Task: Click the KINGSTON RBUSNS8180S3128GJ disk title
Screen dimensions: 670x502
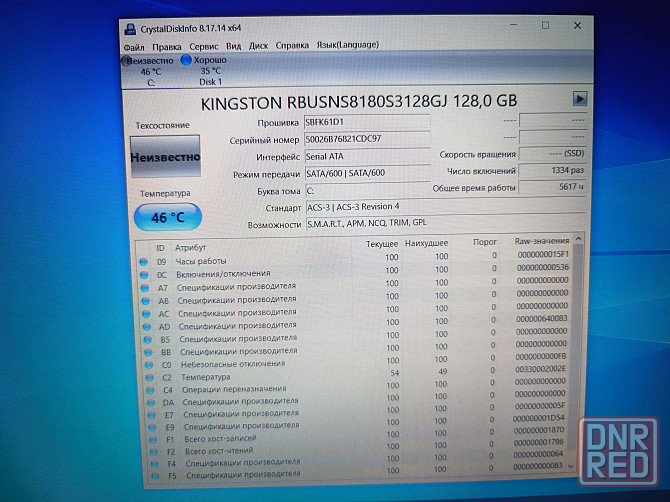Action: point(359,103)
